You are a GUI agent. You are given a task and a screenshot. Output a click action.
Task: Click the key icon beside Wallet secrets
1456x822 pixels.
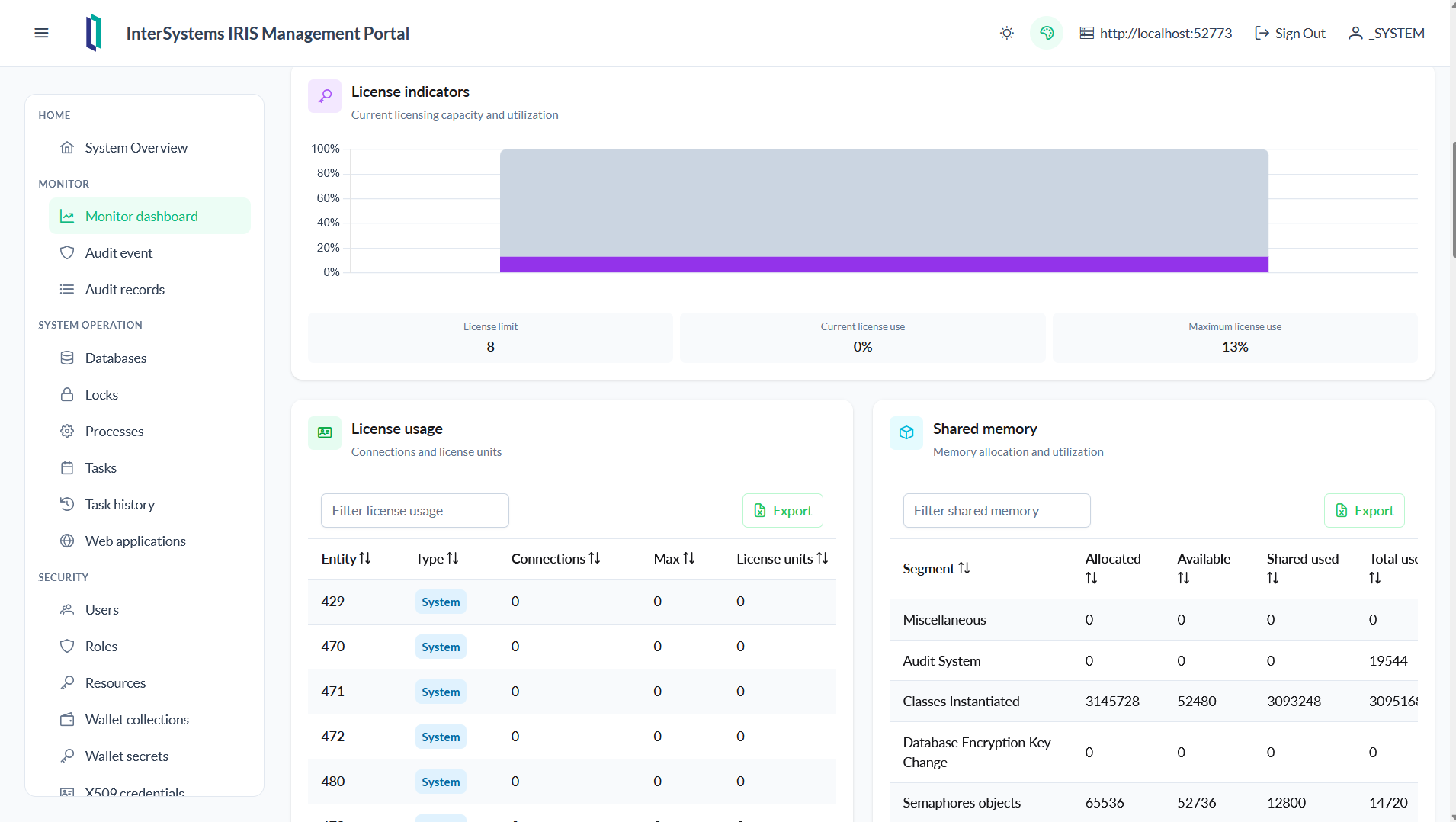67,756
